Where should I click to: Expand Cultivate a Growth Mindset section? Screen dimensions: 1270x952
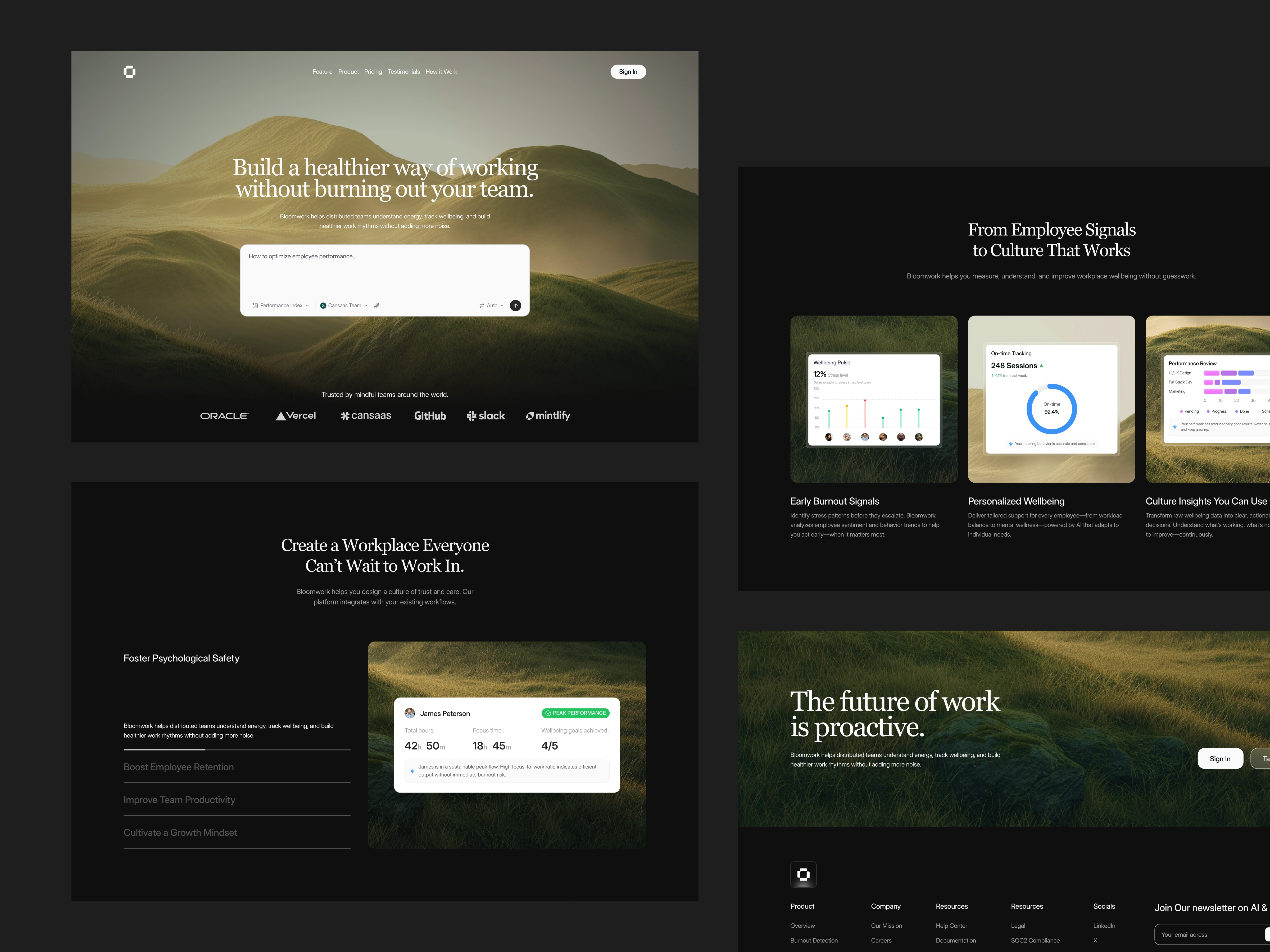(180, 833)
